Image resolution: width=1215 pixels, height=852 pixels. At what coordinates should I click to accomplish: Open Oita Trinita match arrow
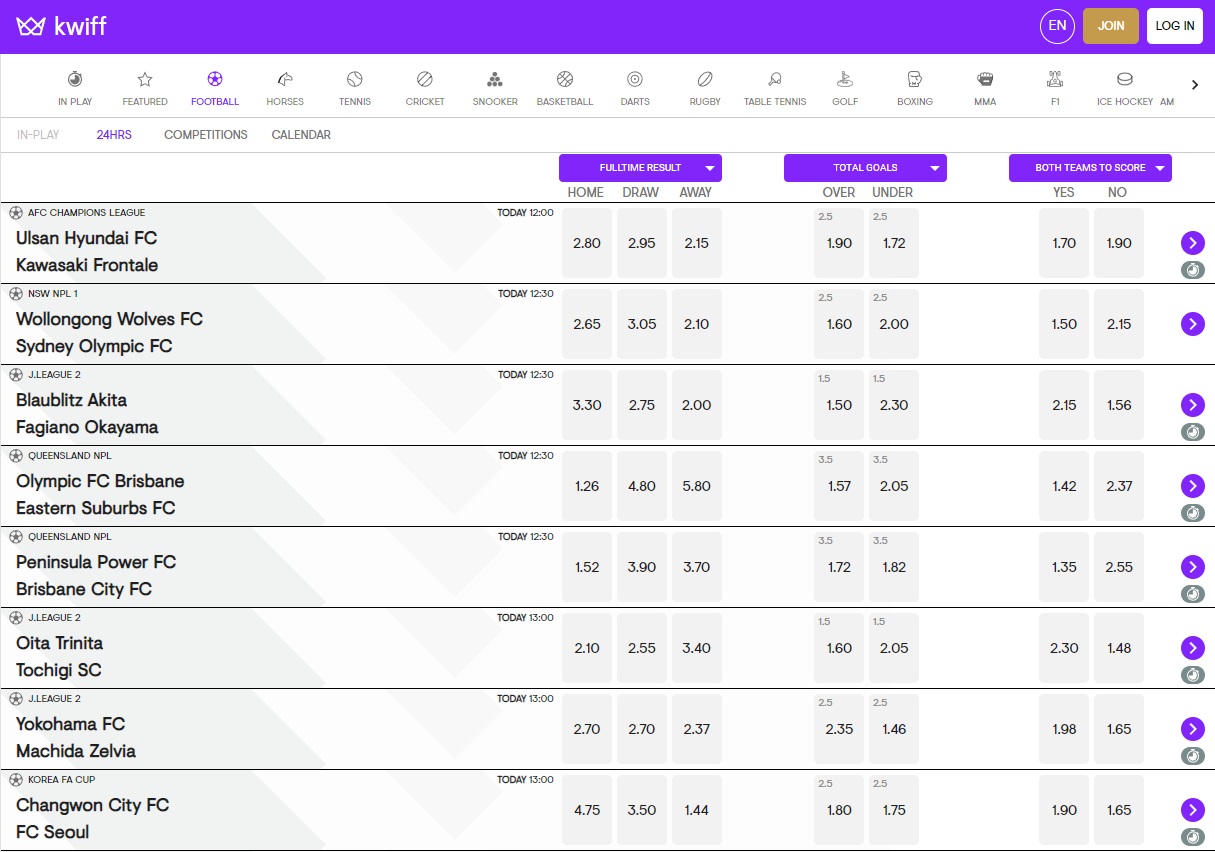click(1192, 648)
